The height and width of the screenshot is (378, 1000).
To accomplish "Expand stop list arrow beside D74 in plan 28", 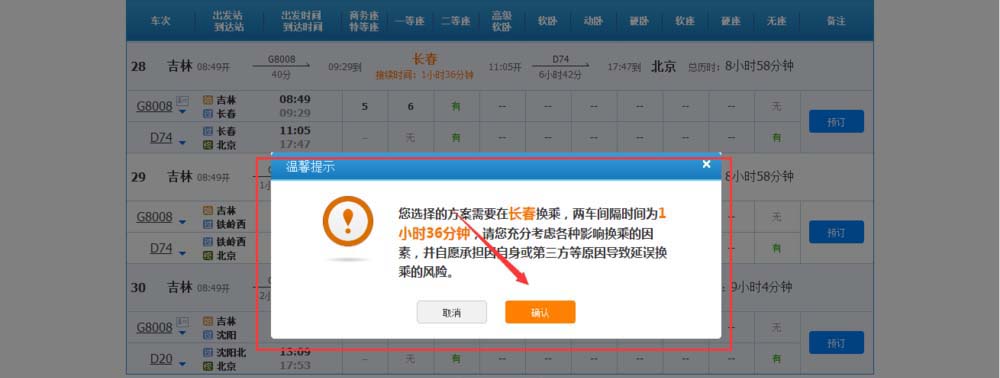I will [x=182, y=143].
